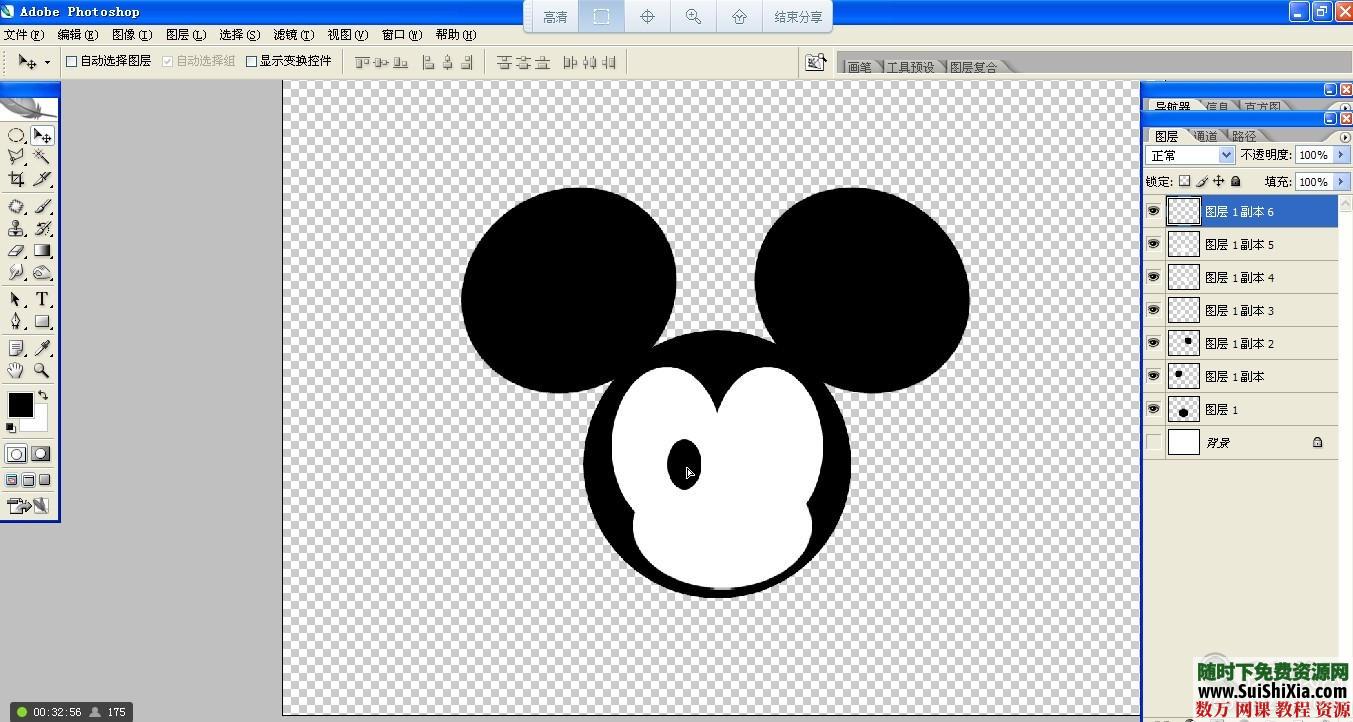
Task: Click the 不透明度 value field
Action: (1314, 155)
